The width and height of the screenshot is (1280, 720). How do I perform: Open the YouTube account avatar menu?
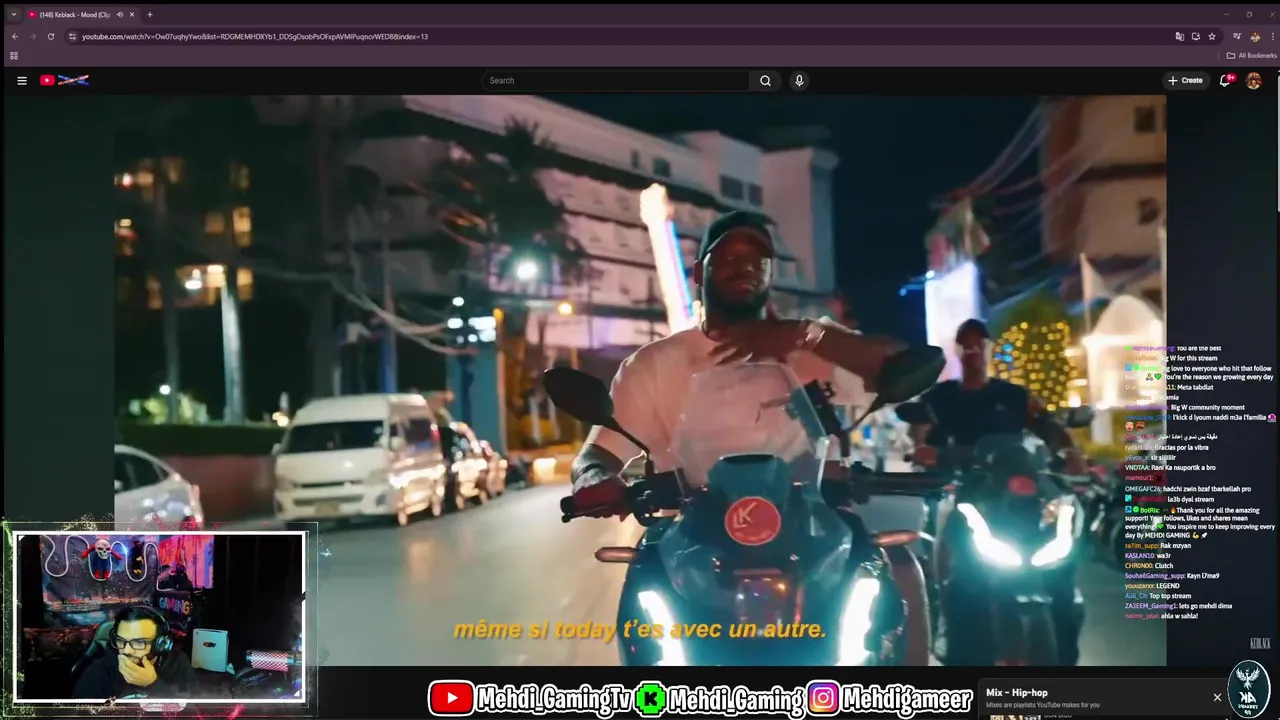pos(1254,80)
